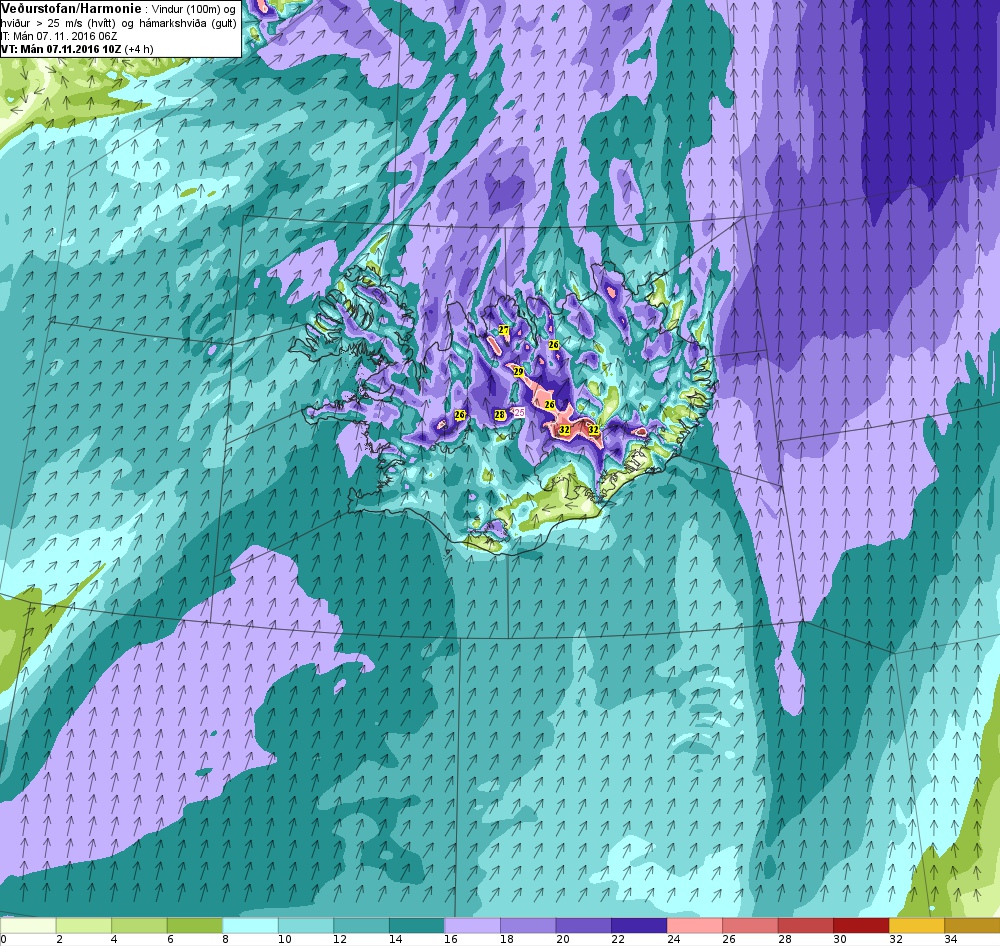Viewport: 1000px width, 946px height.
Task: Click the 24–26 m/s light pink legend swatch
Action: click(x=694, y=925)
